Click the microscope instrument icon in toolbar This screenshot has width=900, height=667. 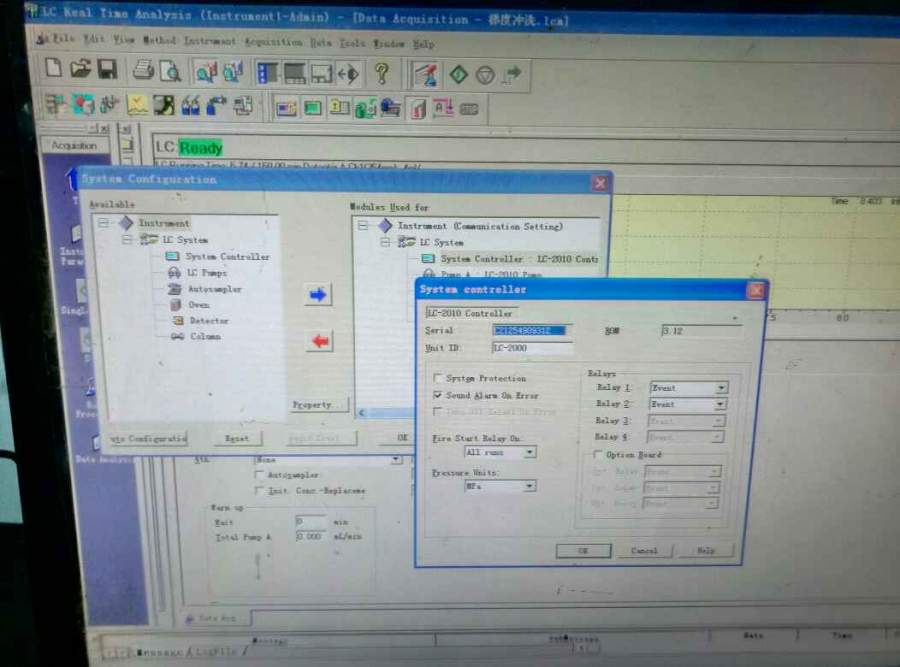pos(425,75)
